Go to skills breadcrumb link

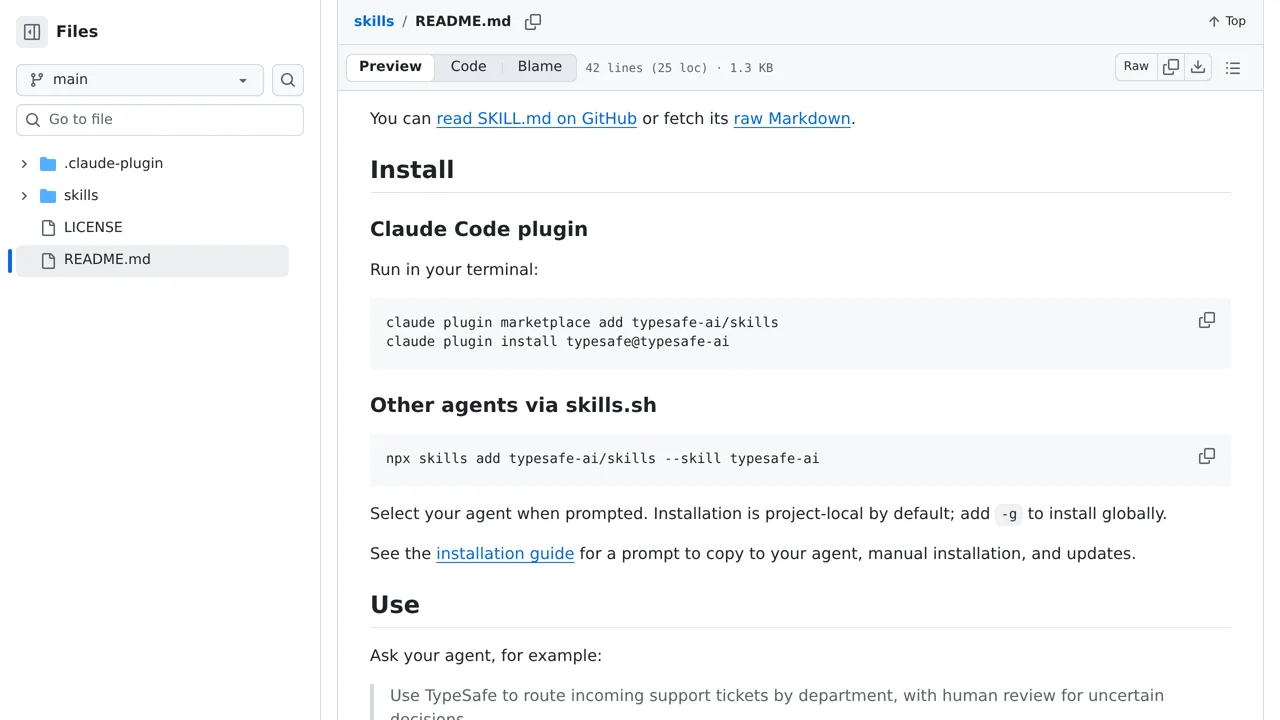(374, 21)
